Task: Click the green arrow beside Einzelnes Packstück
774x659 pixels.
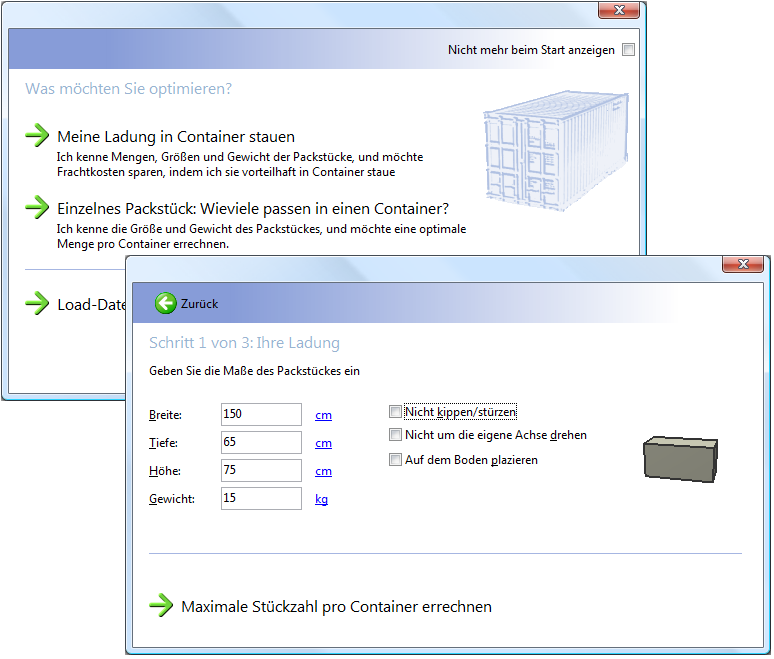Action: pos(37,208)
